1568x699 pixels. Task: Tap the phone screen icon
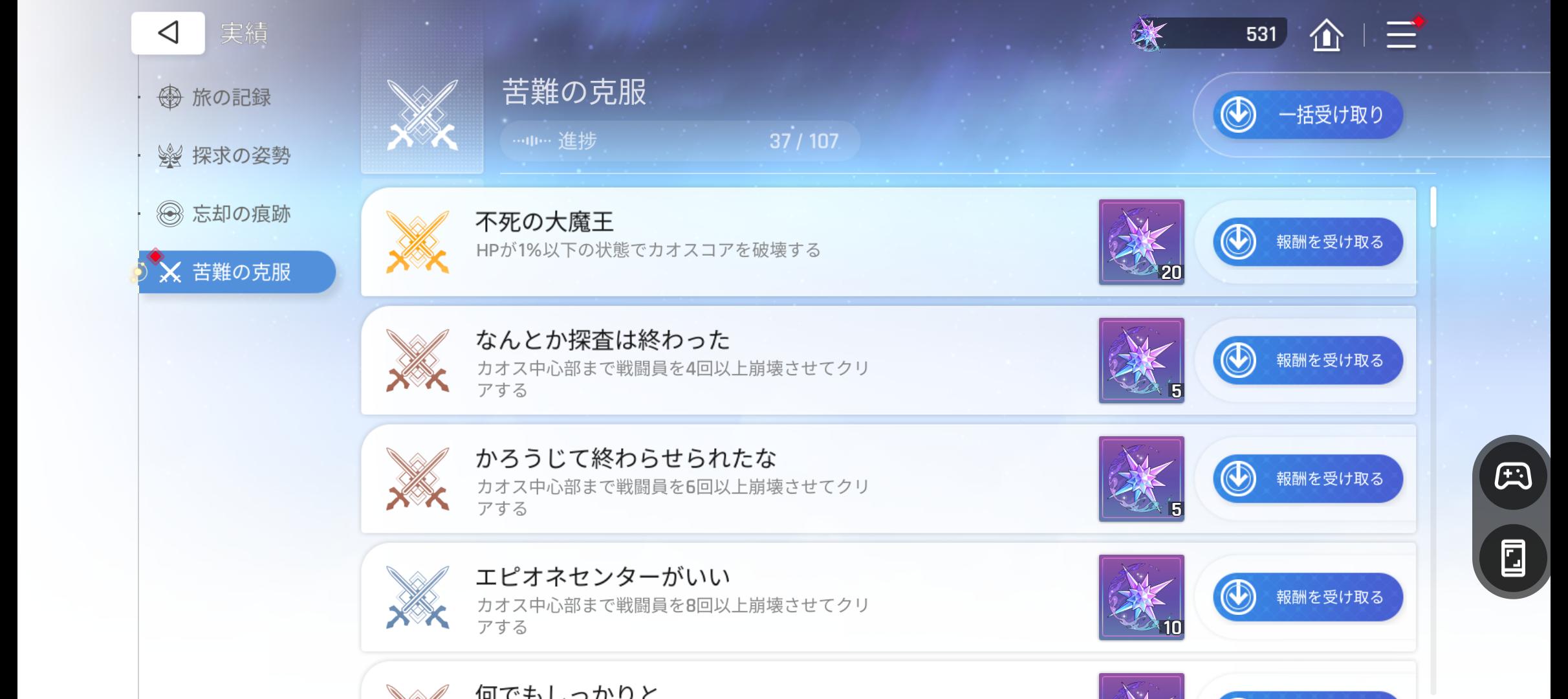pyautogui.click(x=1512, y=557)
